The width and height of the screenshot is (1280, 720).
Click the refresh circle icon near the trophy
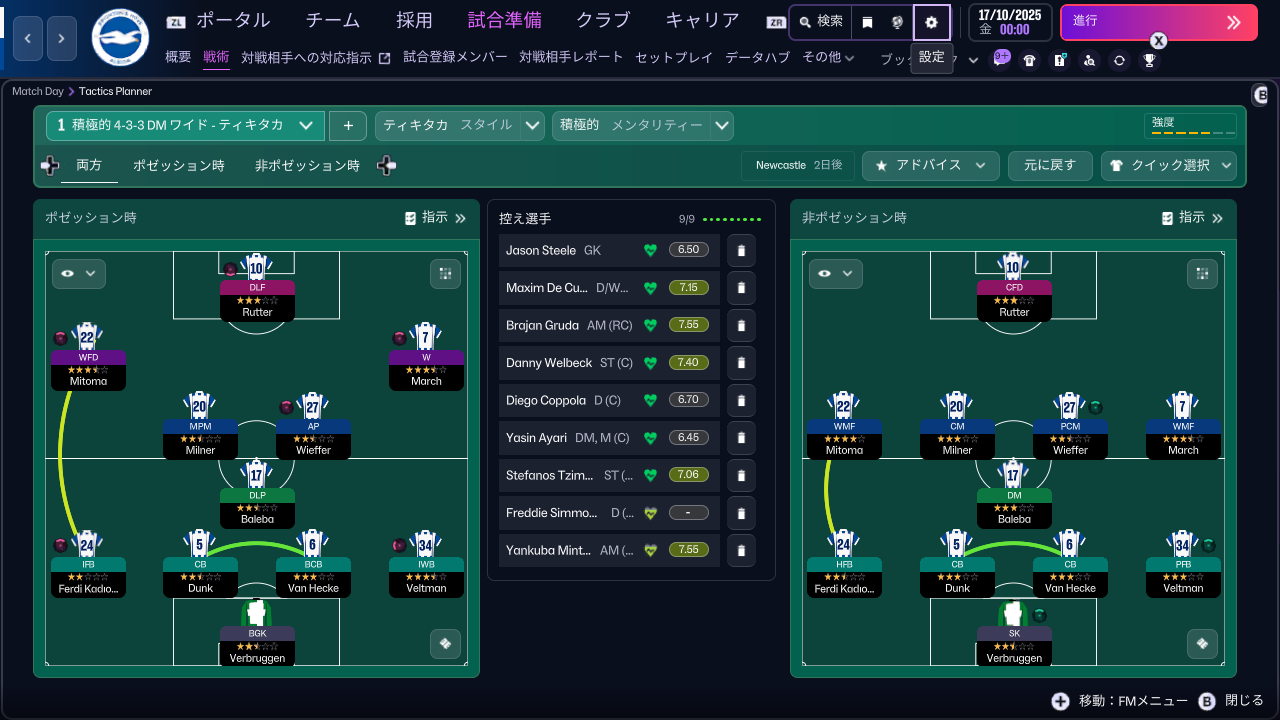click(x=1120, y=60)
